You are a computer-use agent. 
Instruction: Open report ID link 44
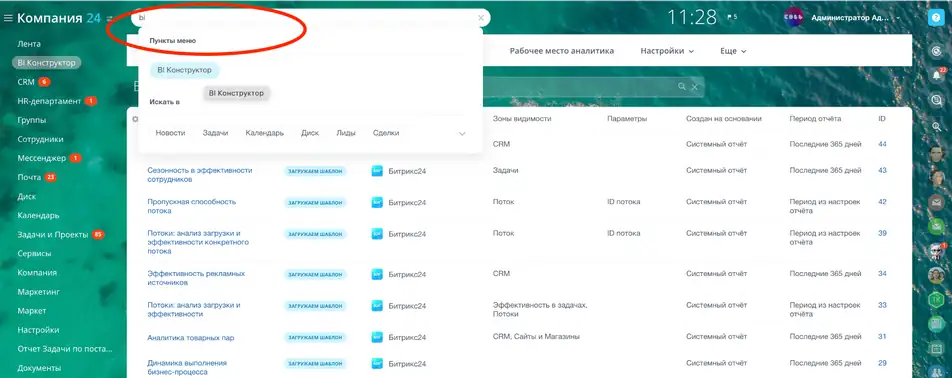point(882,144)
